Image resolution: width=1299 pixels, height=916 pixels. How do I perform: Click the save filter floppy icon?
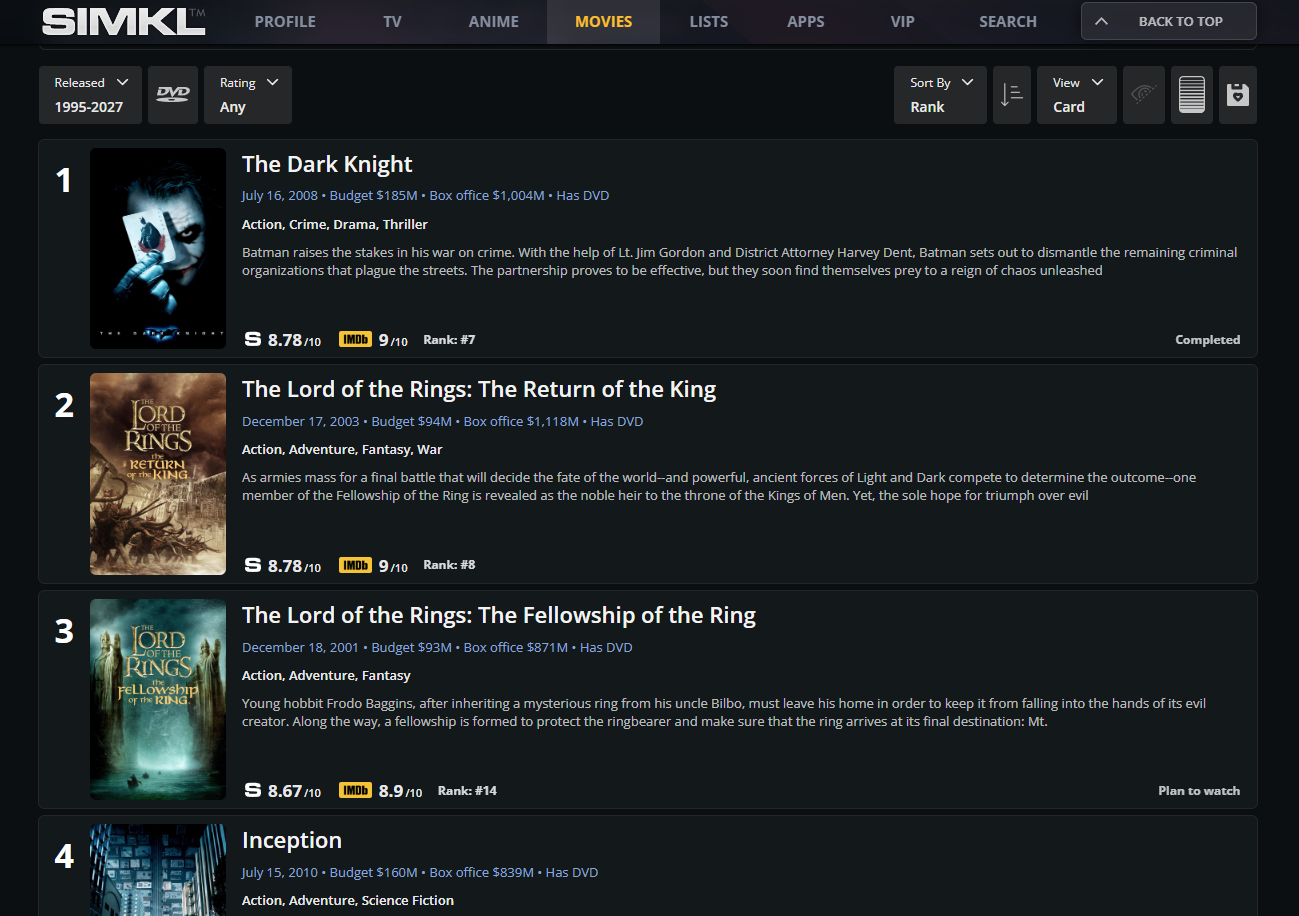point(1237,95)
